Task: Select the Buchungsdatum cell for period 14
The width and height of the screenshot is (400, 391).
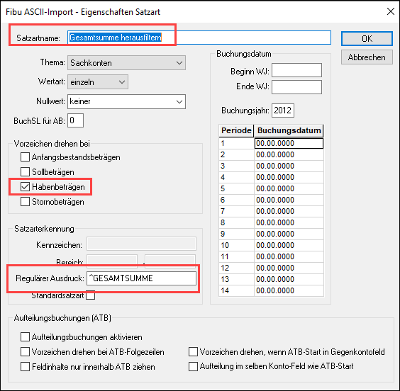Action: click(289, 291)
